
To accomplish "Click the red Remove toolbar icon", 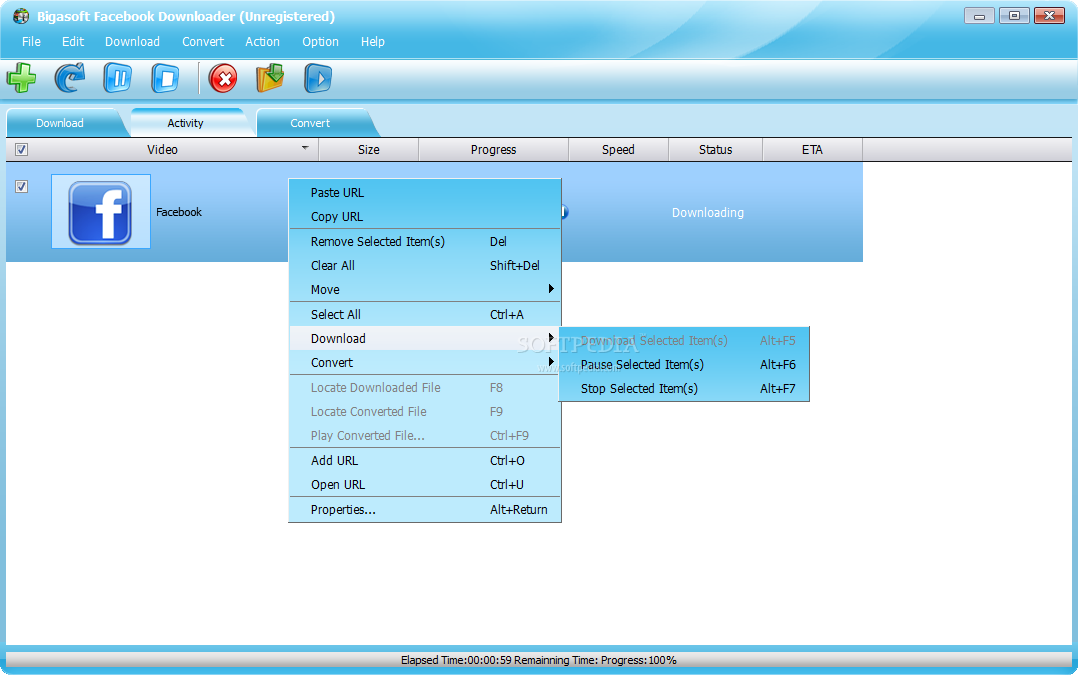I will pos(223,78).
